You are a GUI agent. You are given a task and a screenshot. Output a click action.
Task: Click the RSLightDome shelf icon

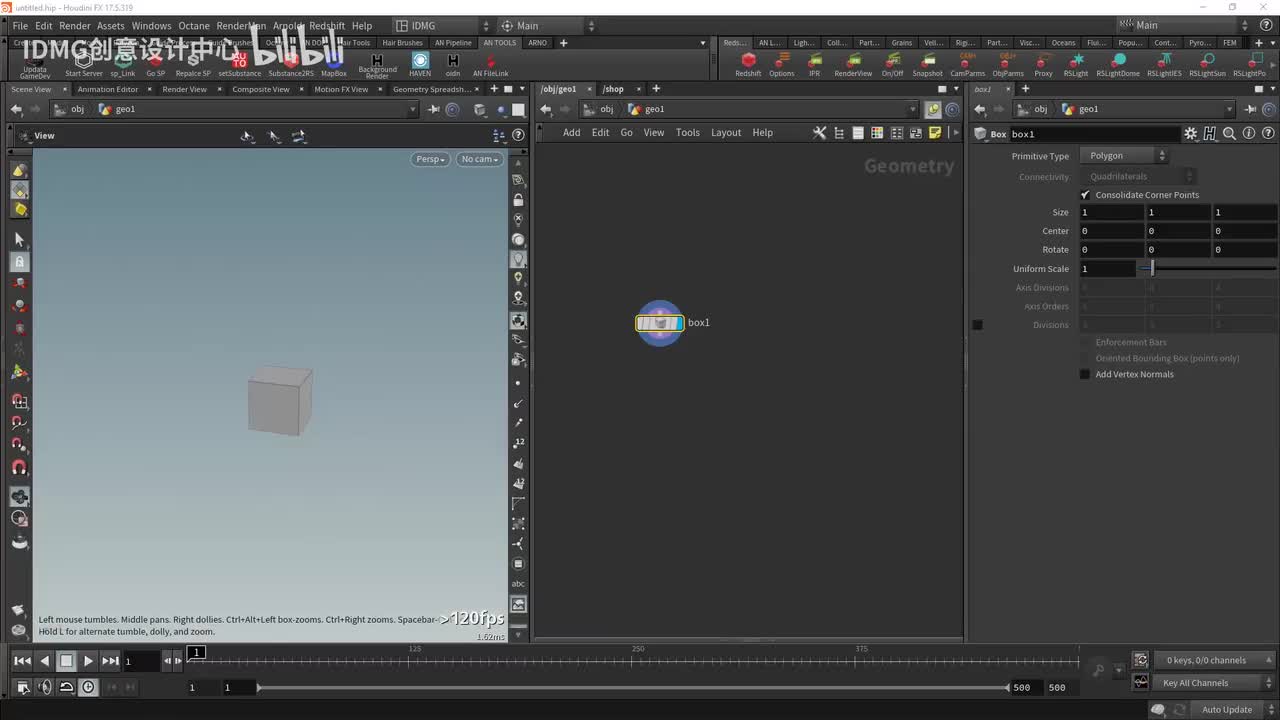point(1117,60)
